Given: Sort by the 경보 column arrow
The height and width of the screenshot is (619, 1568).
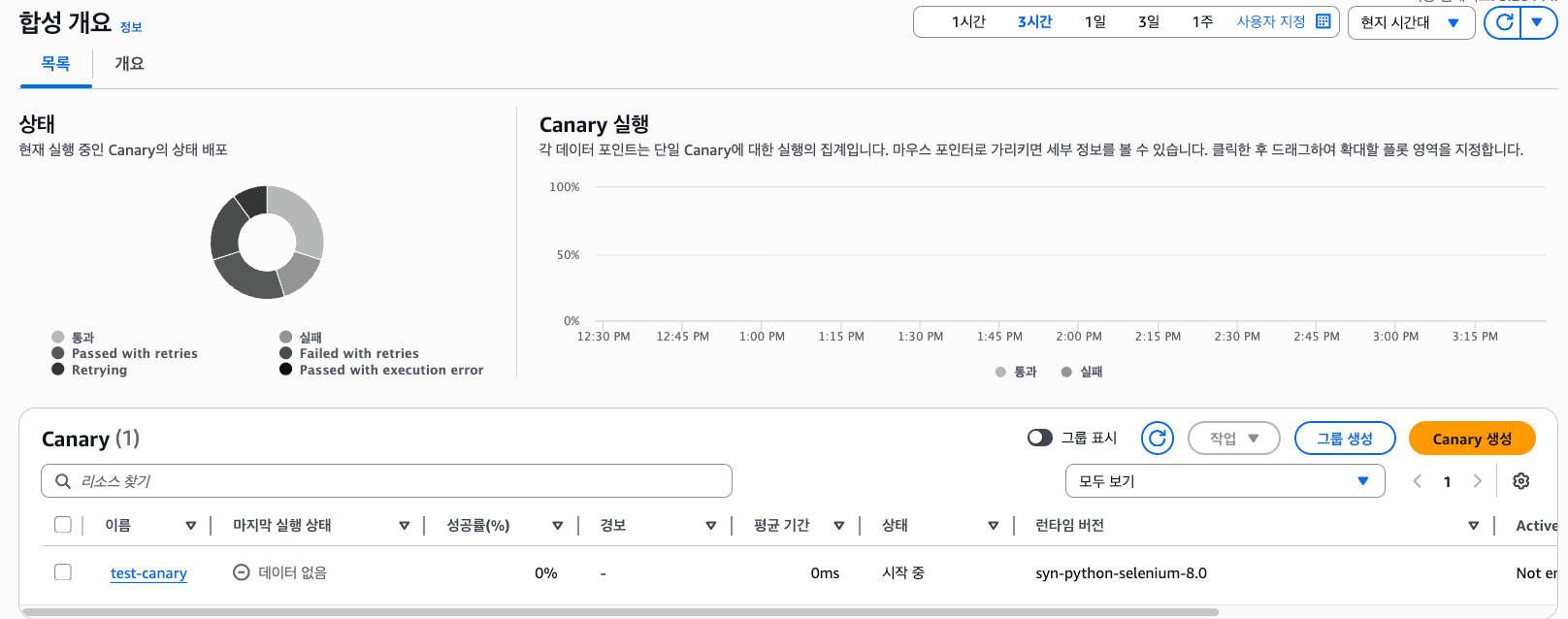Looking at the screenshot, I should (711, 526).
